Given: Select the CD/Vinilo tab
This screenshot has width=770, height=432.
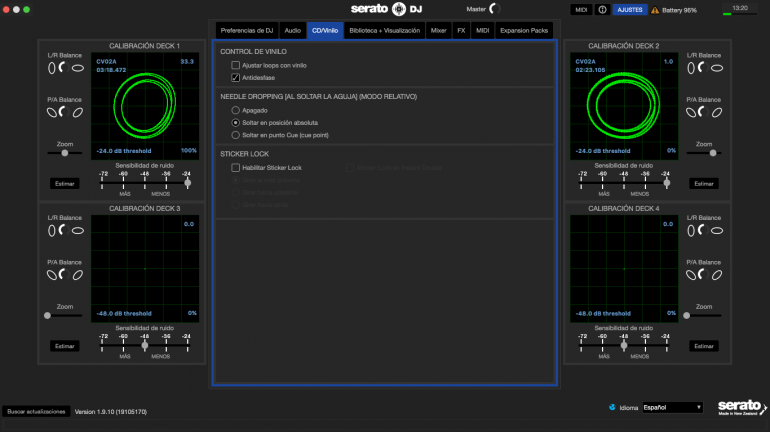Looking at the screenshot, I should pos(325,30).
